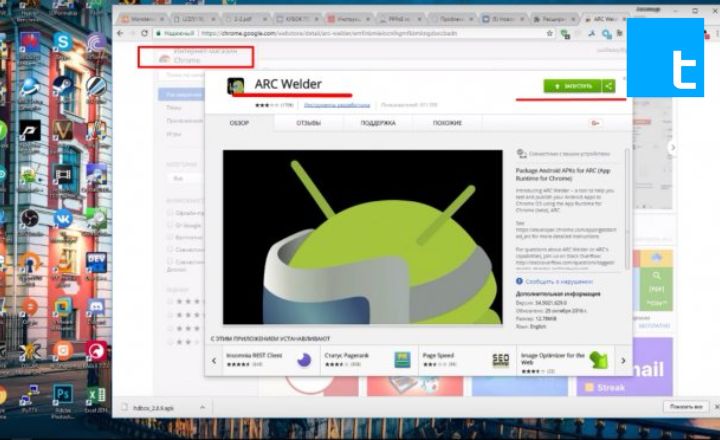Image resolution: width=720 pixels, height=440 pixels.
Task: Switch to the ОТЗЫВЫ tab
Action: tap(309, 123)
